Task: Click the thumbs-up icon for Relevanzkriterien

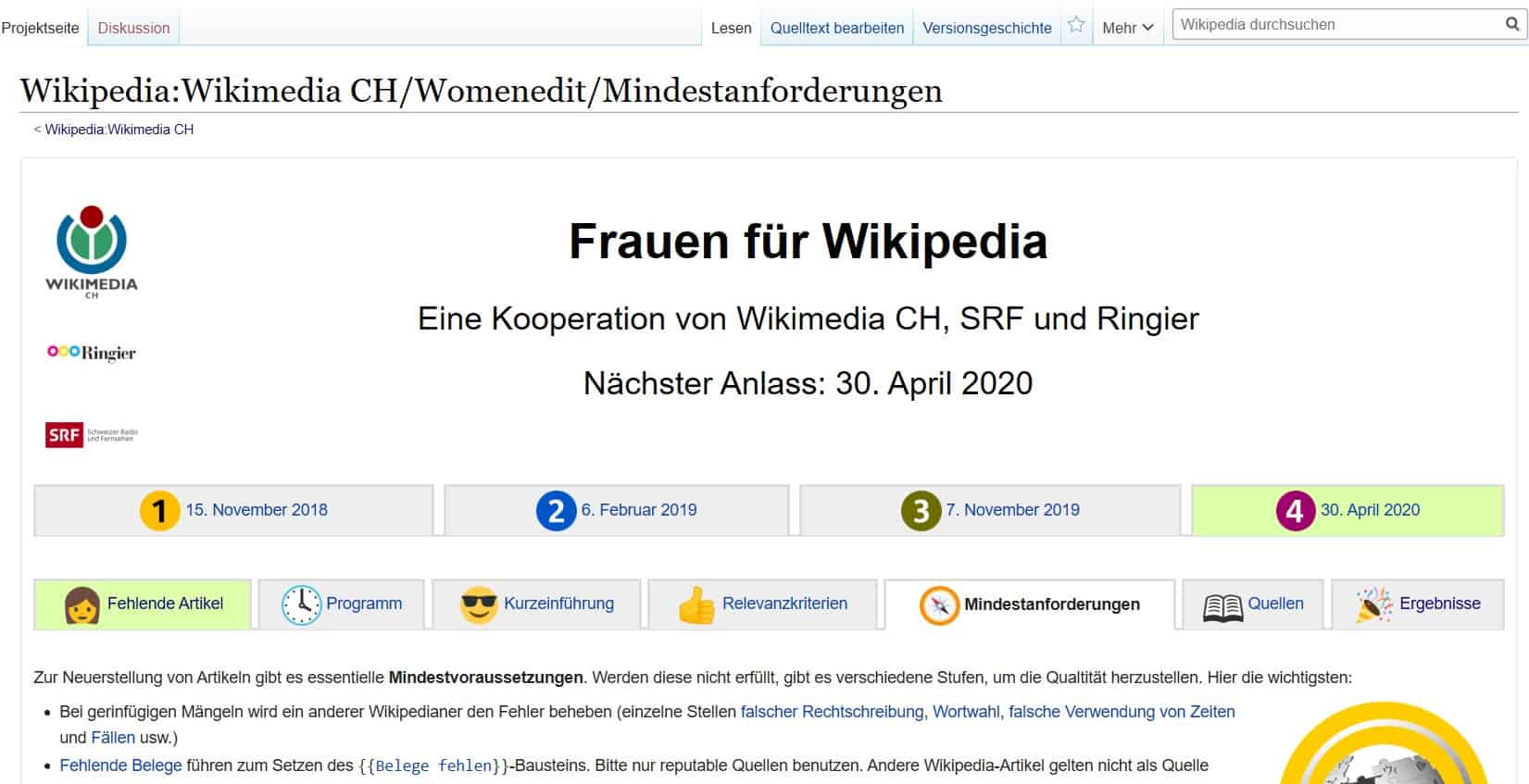Action: 696,605
